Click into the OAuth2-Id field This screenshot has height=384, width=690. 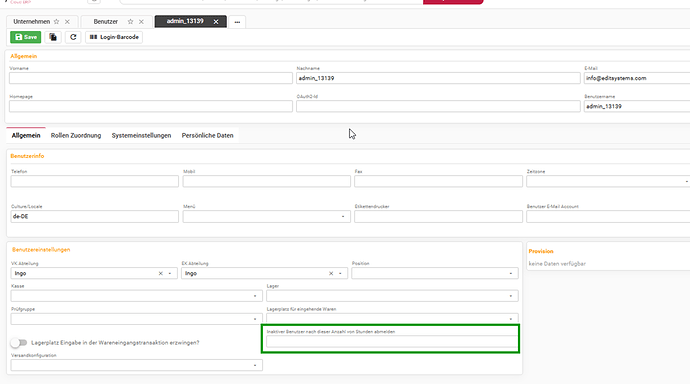point(438,106)
